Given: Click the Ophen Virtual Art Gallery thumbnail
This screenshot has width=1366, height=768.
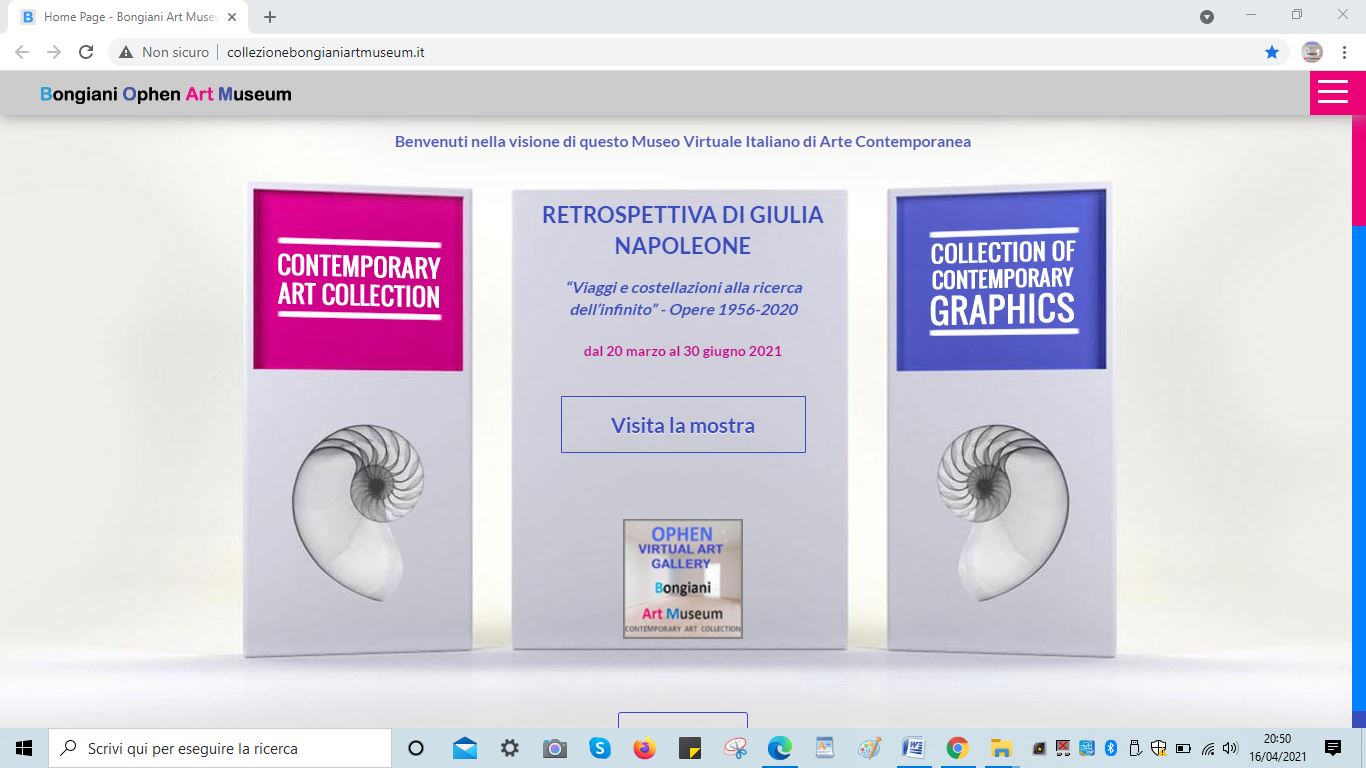Looking at the screenshot, I should [x=683, y=578].
